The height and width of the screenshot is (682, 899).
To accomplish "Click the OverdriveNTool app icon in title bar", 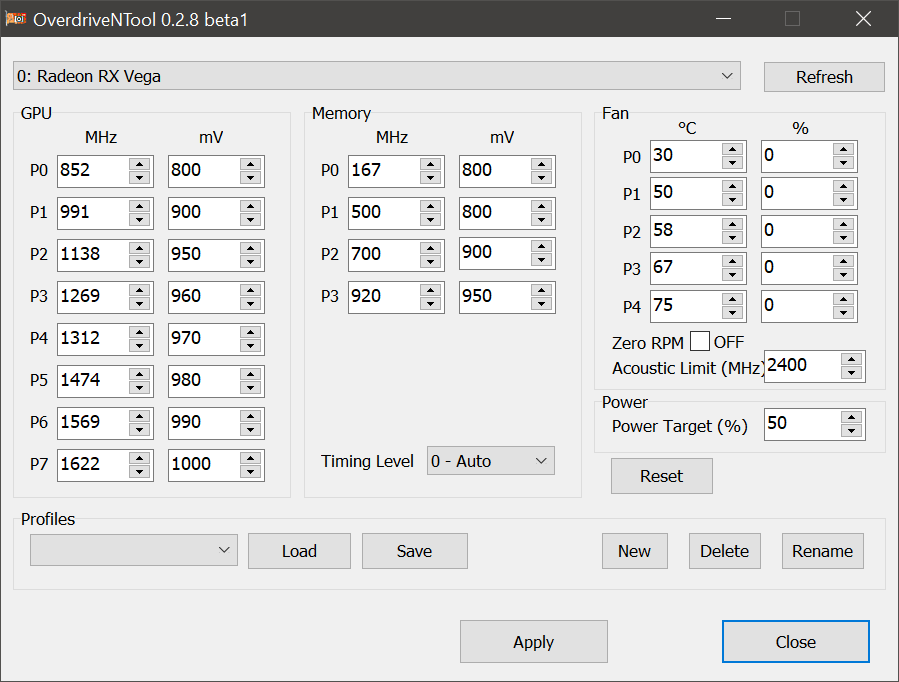I will 15,19.
